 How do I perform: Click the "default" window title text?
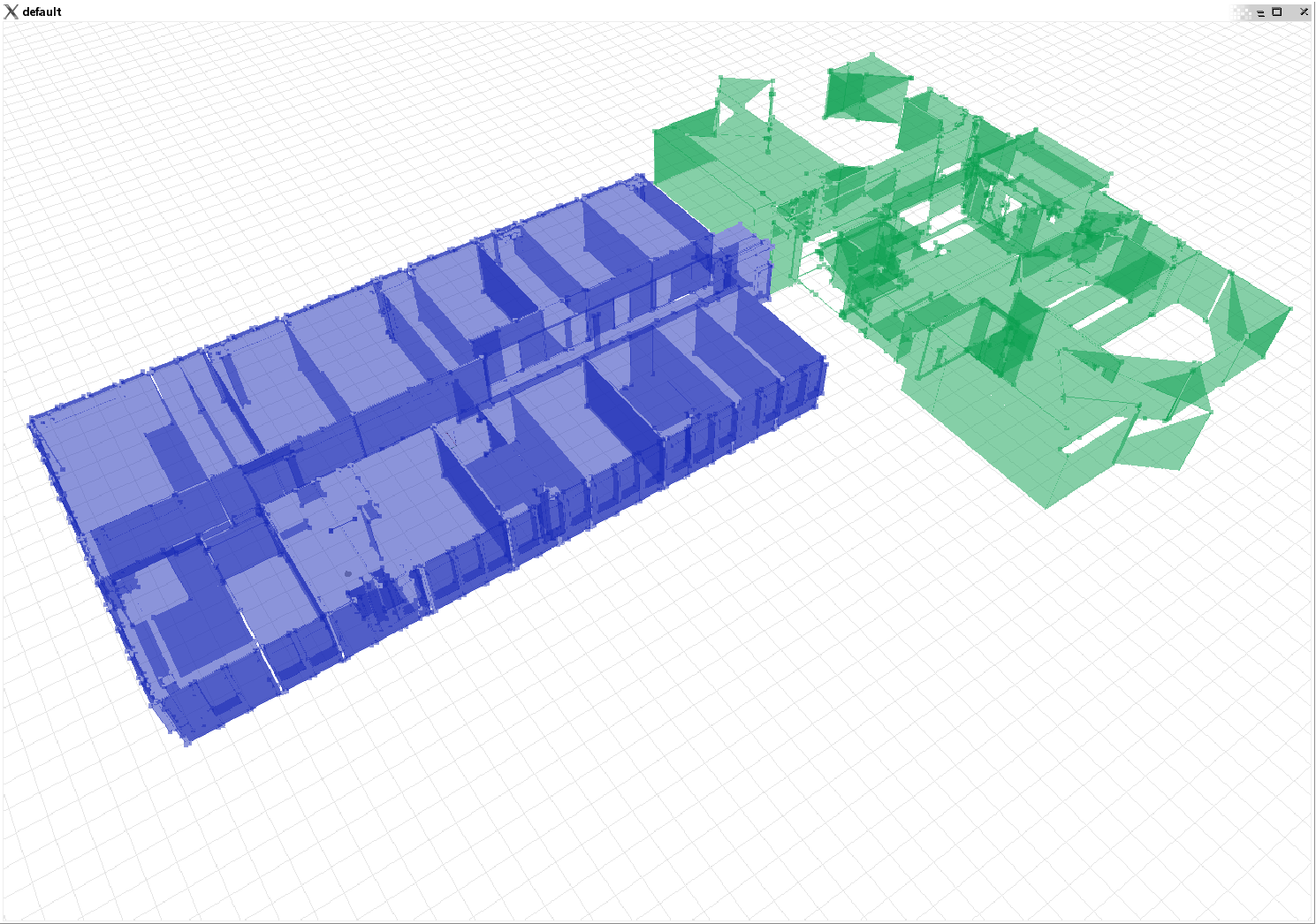(42, 11)
